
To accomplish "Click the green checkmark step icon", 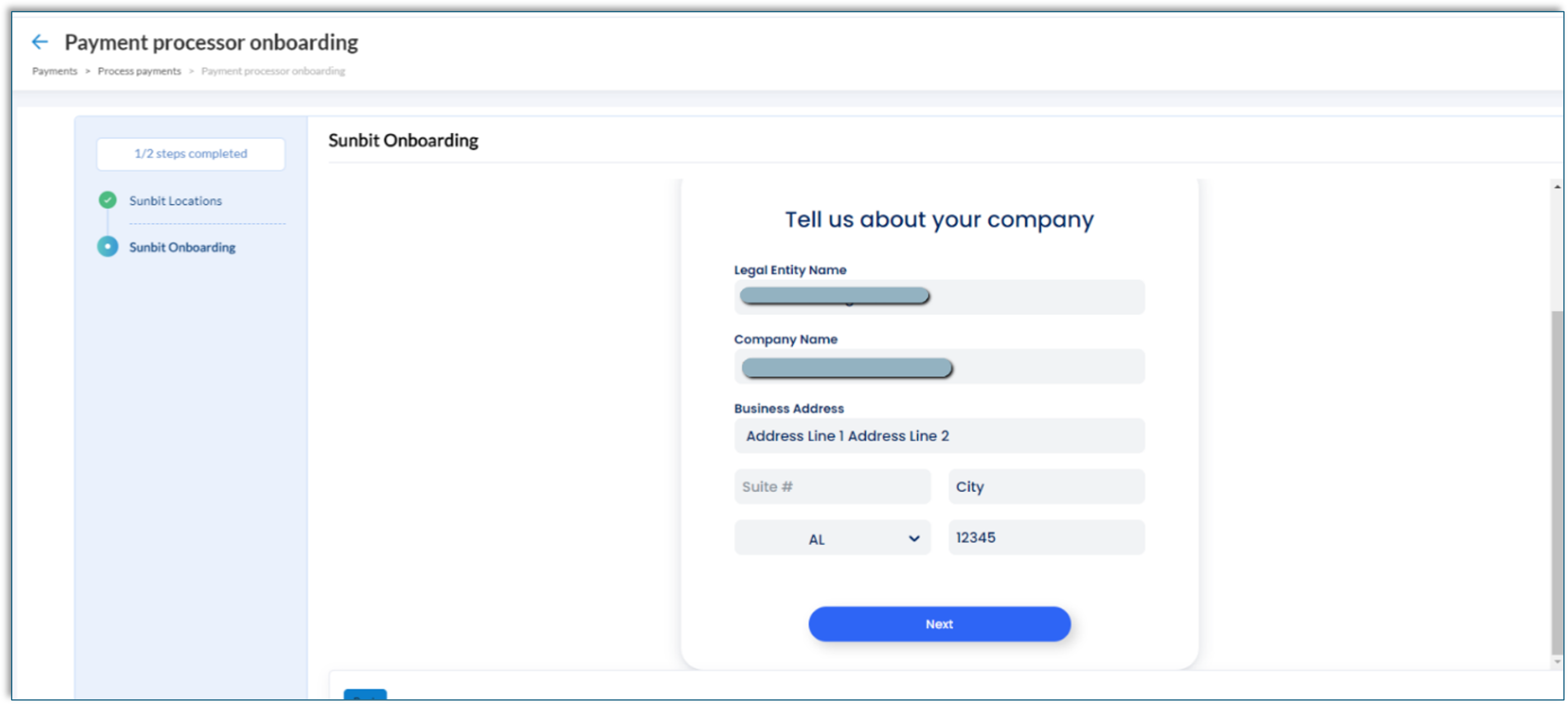I will click(107, 200).
